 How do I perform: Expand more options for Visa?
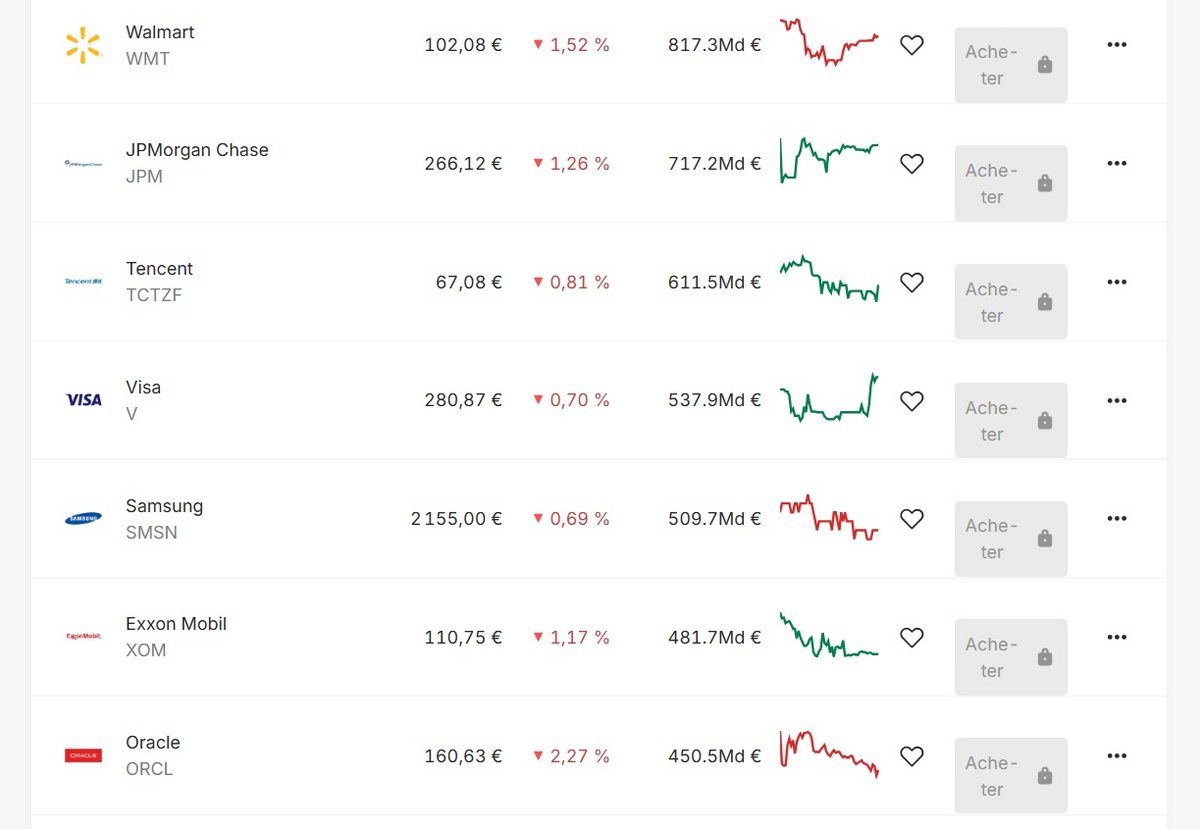[1117, 400]
